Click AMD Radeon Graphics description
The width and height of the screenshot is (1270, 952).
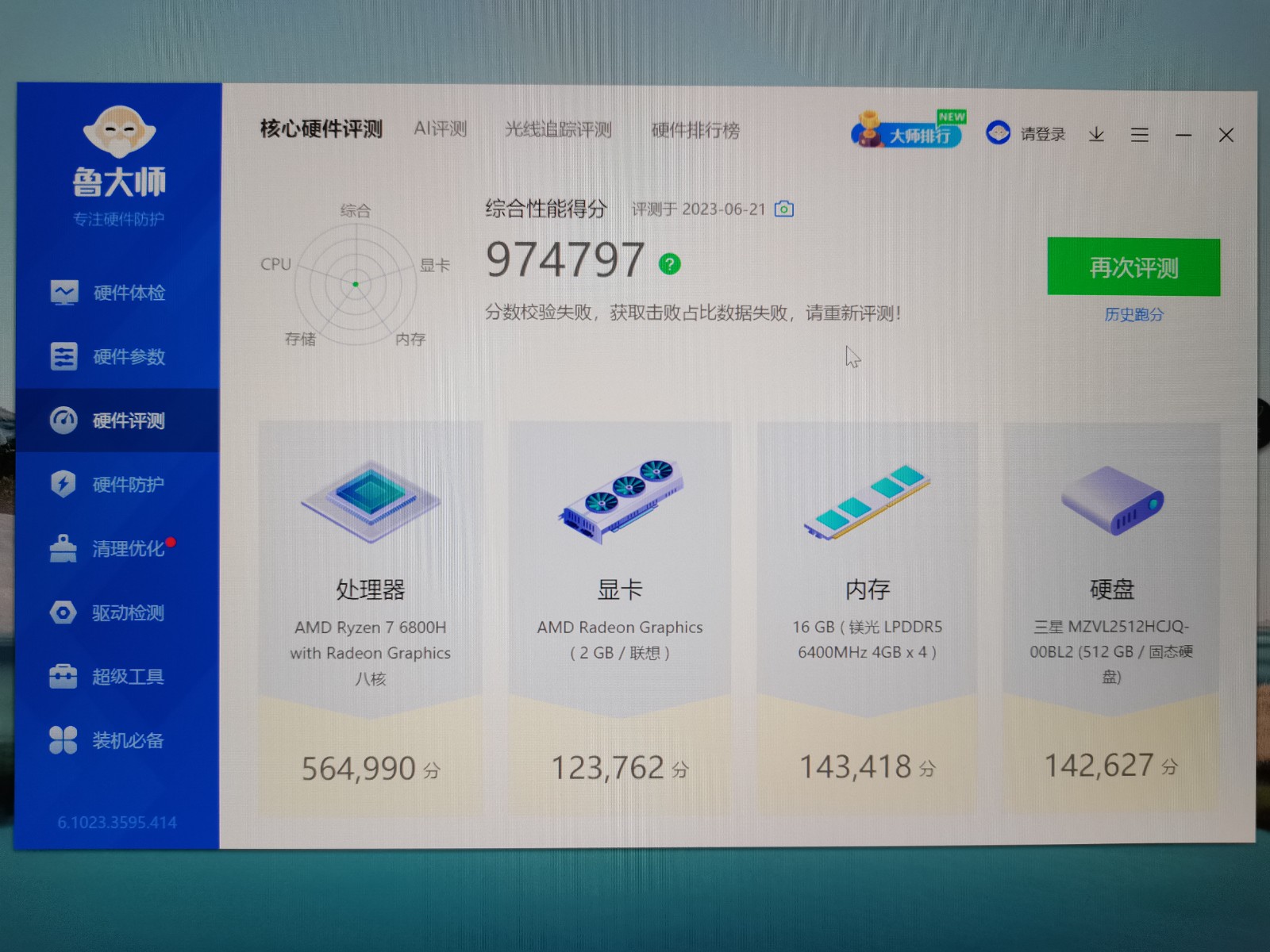[620, 639]
